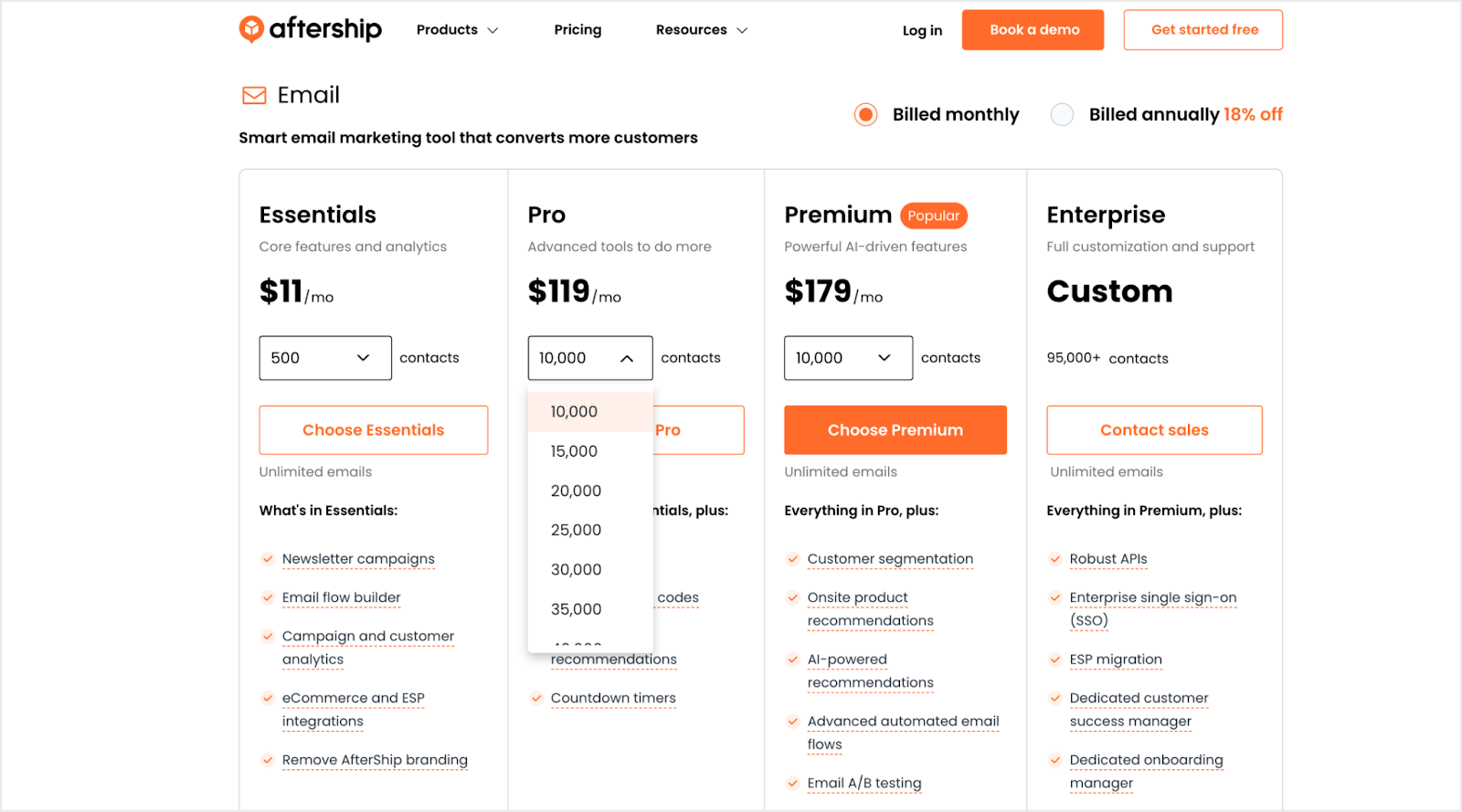
Task: Open Premium 10,000 contacts dropdown
Action: (x=848, y=358)
